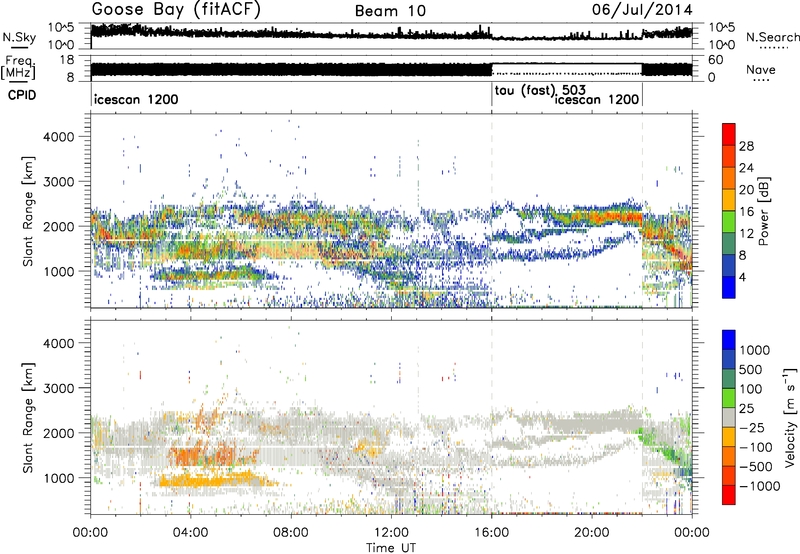Viewport: 800px width, 554px height.
Task: Click the 'Goose Bay (fitACF)' plot title
Action: [x=176, y=10]
